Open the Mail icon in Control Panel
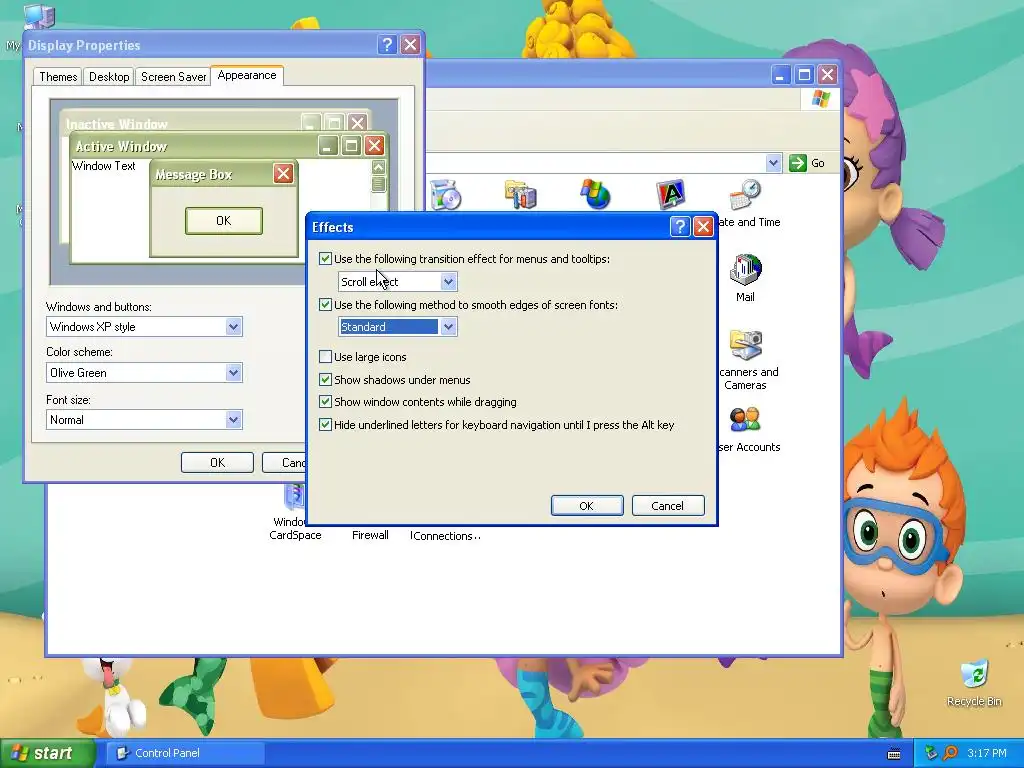Viewport: 1024px width, 768px height. (x=745, y=270)
